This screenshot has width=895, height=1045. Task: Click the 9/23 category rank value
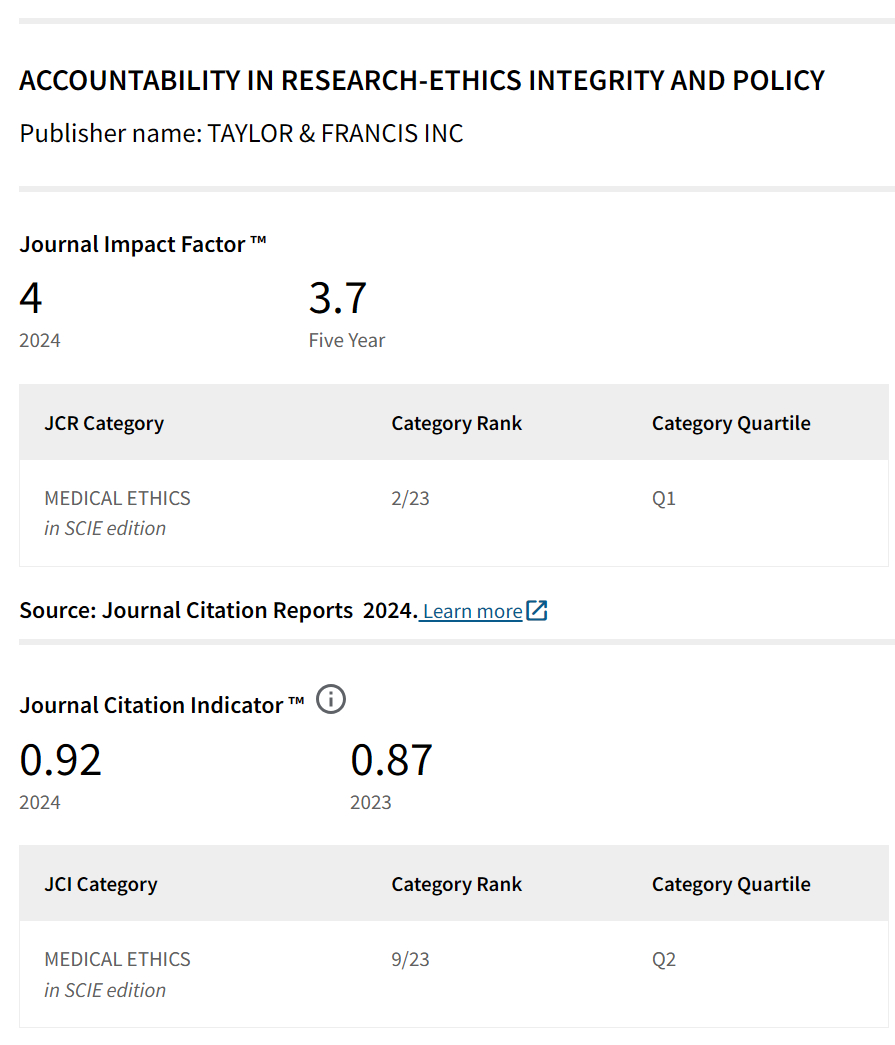(410, 959)
